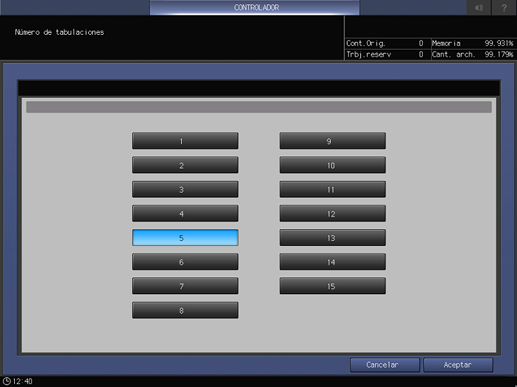
Task: Select tab count 1
Action: (185, 141)
